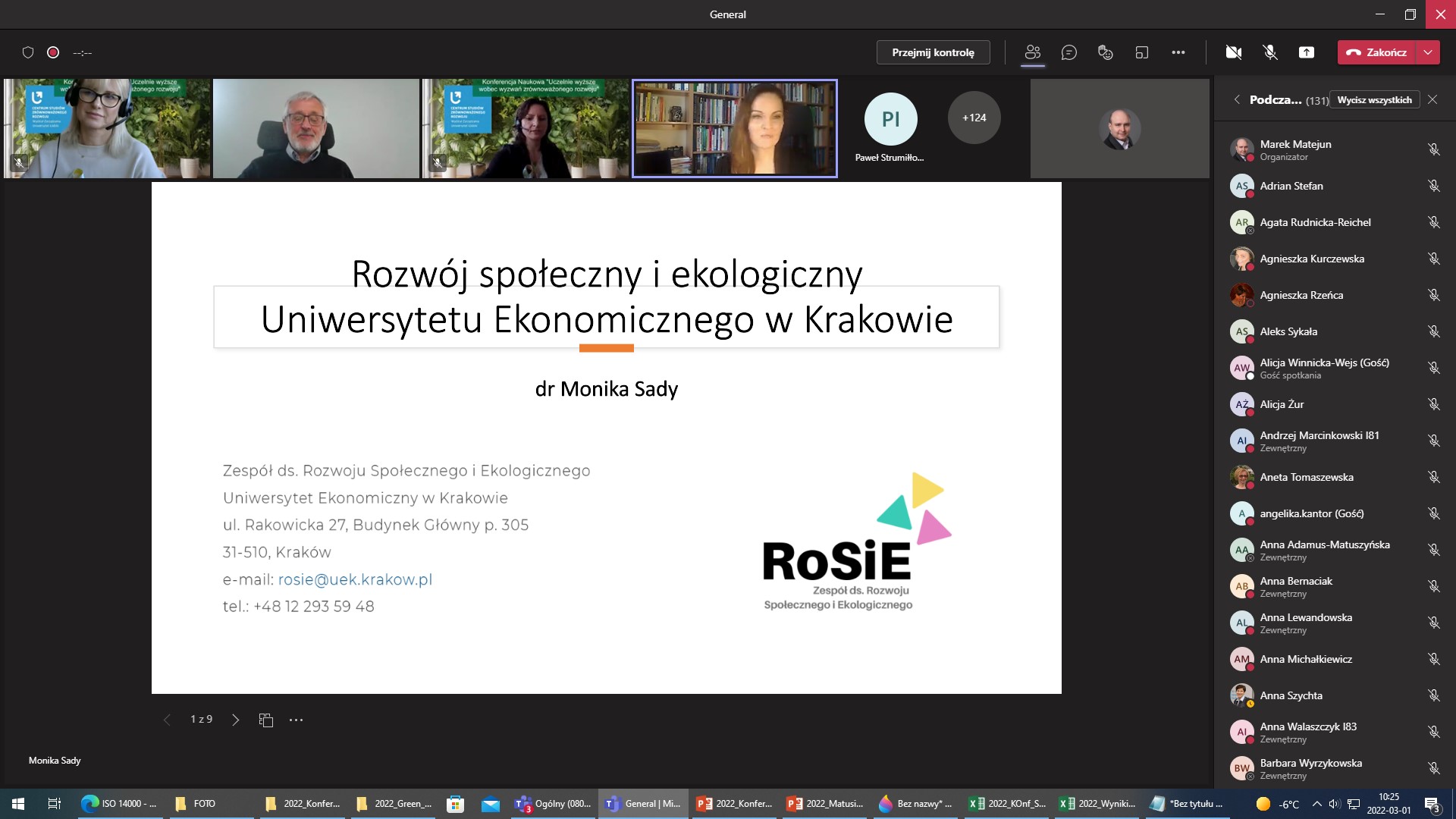Image resolution: width=1456 pixels, height=819 pixels.
Task: Select the raise hand reaction icon
Action: click(1105, 52)
